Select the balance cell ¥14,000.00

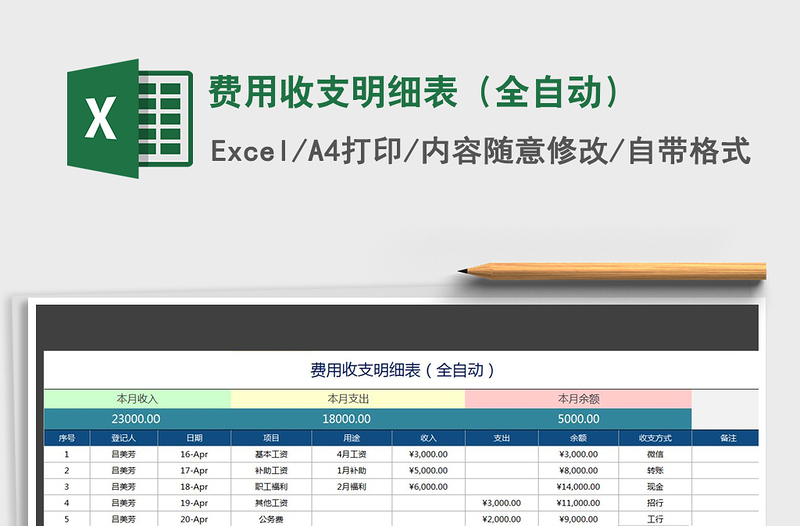578,487
